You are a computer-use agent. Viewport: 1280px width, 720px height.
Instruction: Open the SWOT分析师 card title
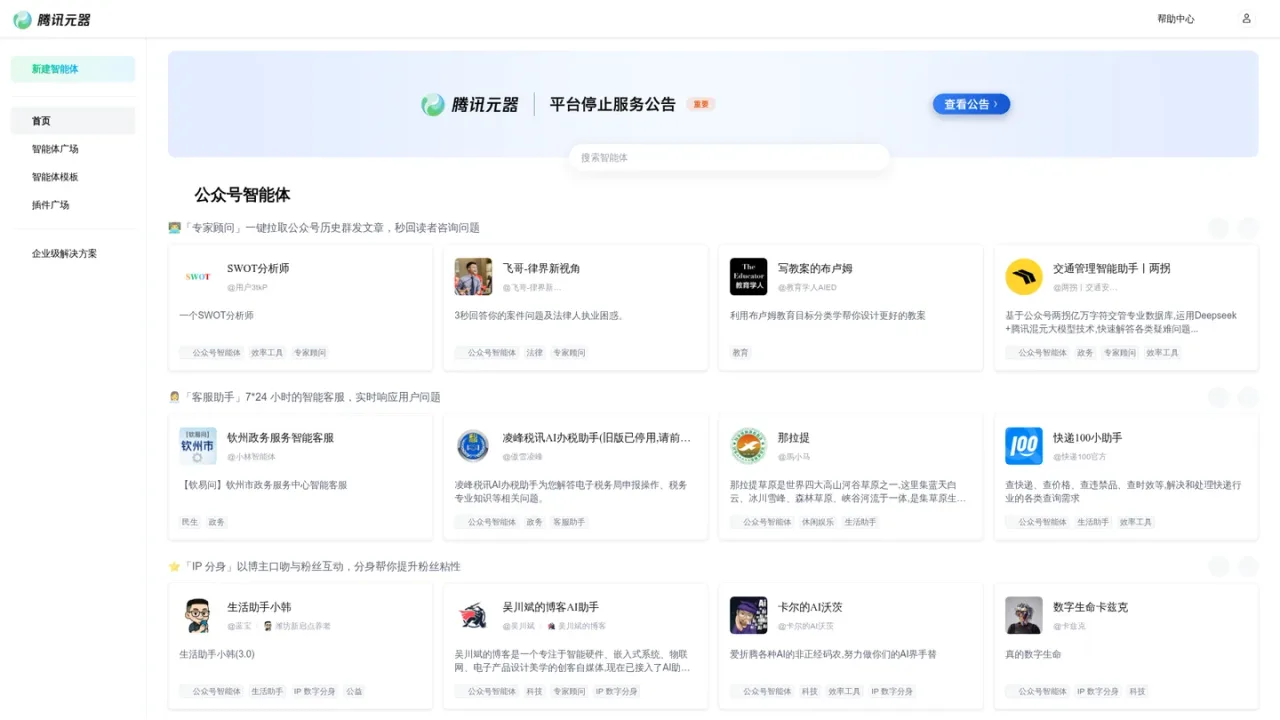(x=258, y=269)
